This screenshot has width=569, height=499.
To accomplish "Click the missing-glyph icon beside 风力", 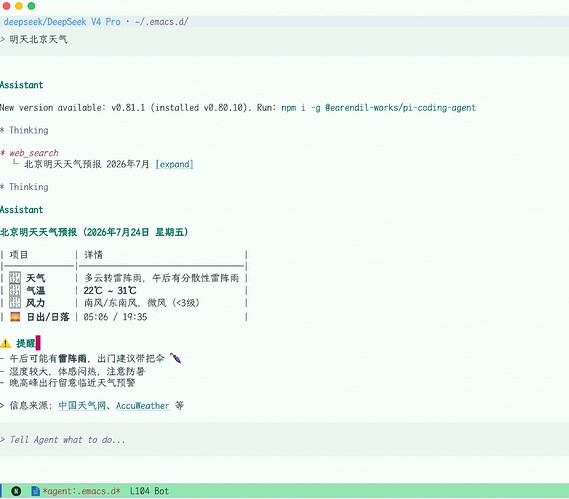I will pos(15,303).
